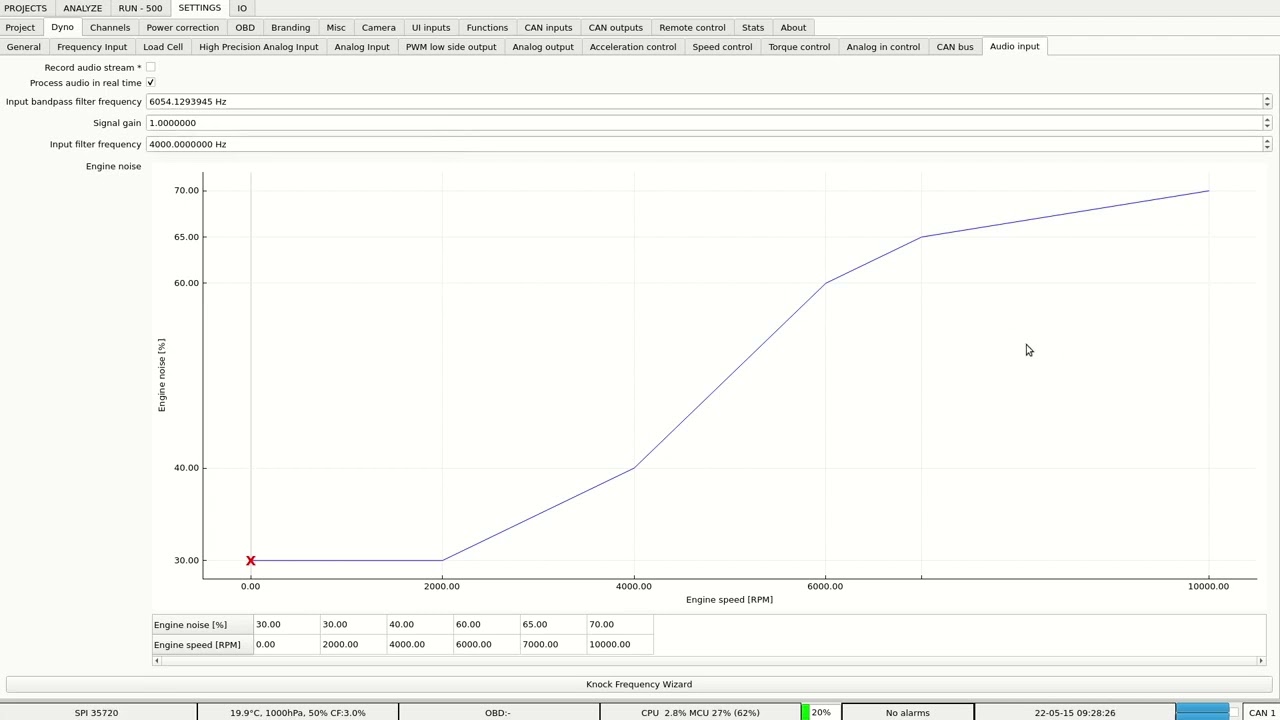
Task: Enable Record audio stream checkbox
Action: tap(151, 67)
